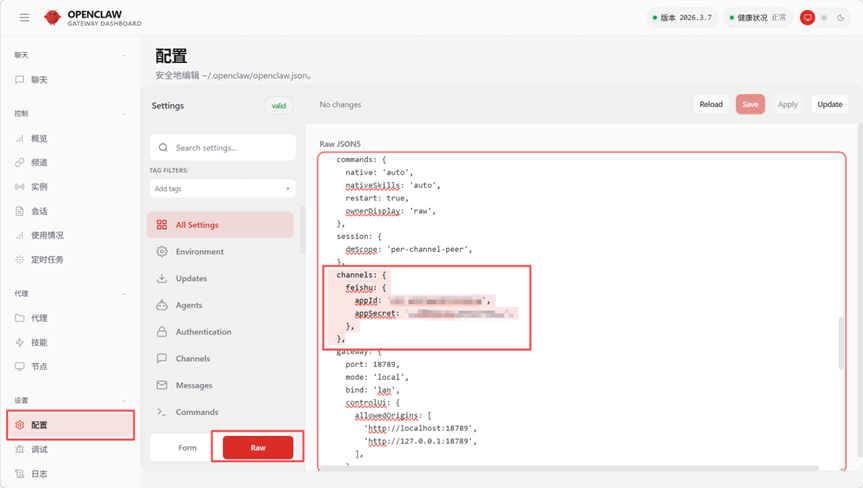This screenshot has height=488, width=863.
Task: Open 实例 instances in sidebar
Action: [x=70, y=187]
